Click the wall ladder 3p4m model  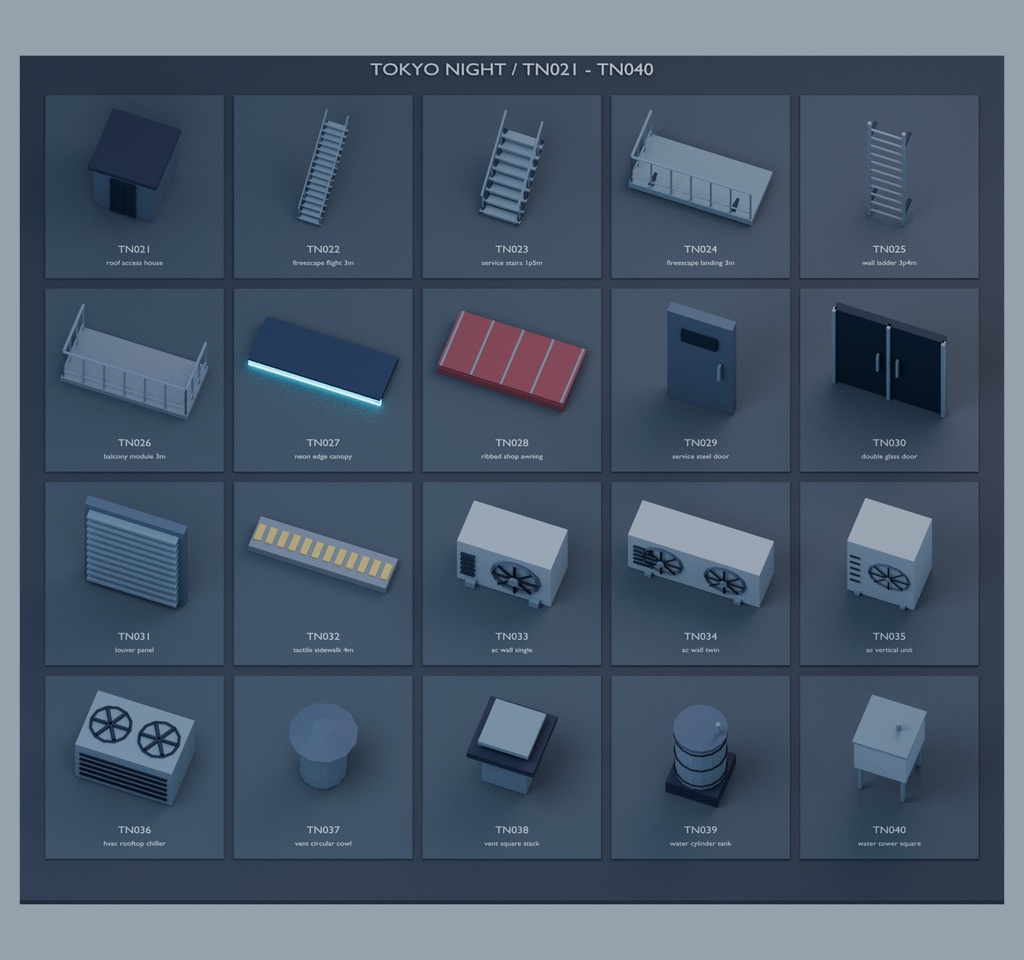click(x=889, y=173)
